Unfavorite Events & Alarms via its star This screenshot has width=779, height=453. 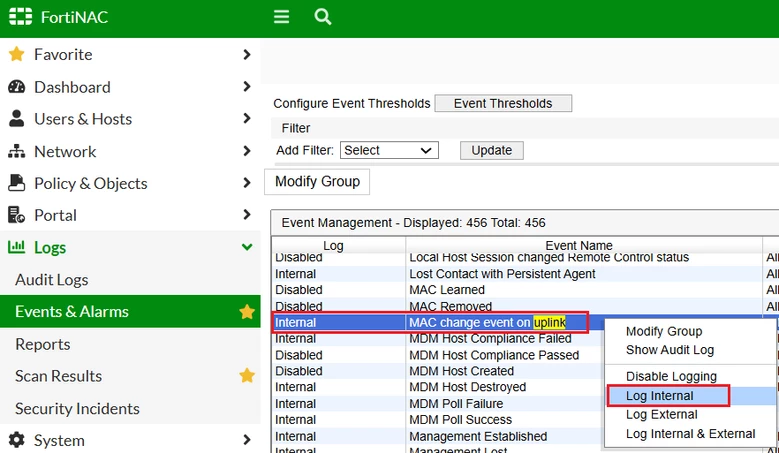point(247,311)
